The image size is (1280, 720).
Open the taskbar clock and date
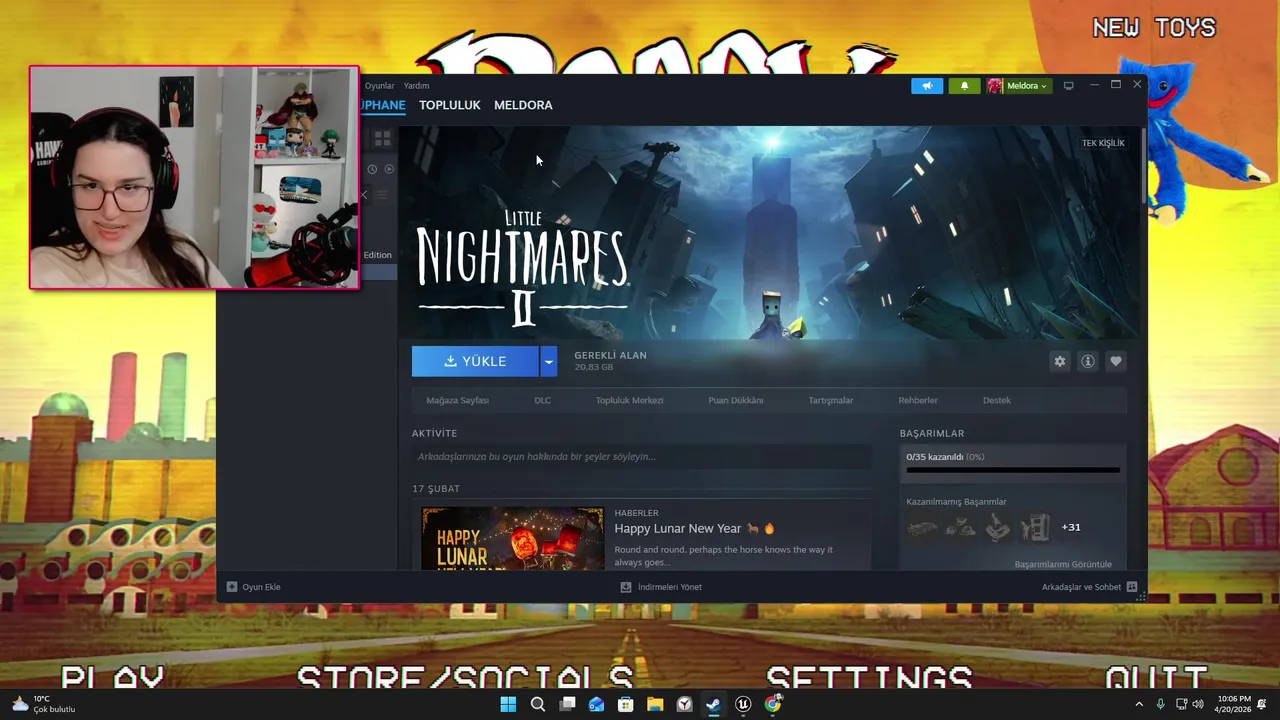1234,704
